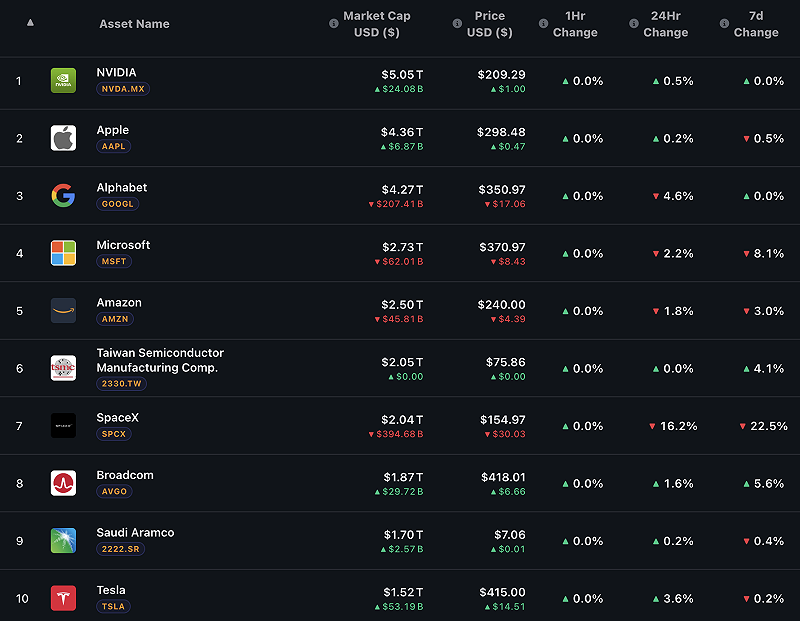Image resolution: width=800 pixels, height=621 pixels.
Task: Sort table by Price USD header
Action: click(x=490, y=24)
